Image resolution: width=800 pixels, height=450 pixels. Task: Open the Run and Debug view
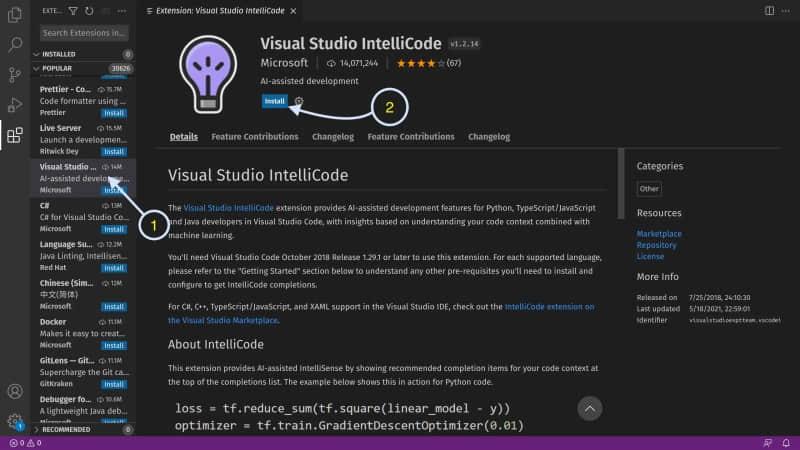tap(15, 105)
